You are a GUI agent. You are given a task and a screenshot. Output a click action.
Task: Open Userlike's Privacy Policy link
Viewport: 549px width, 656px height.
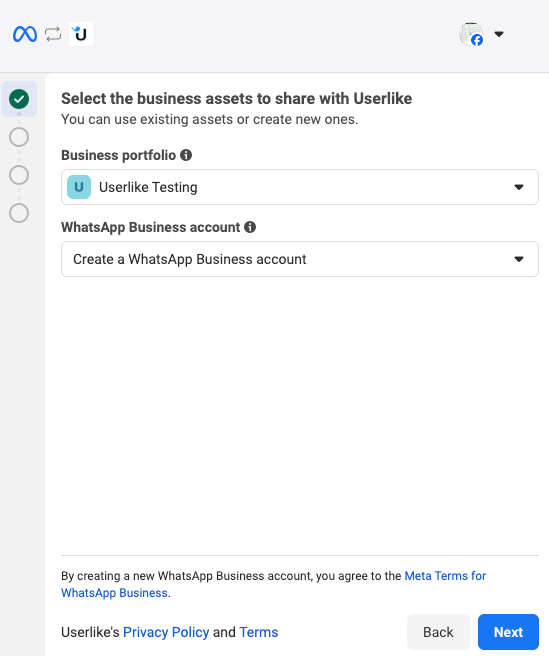pyautogui.click(x=166, y=632)
